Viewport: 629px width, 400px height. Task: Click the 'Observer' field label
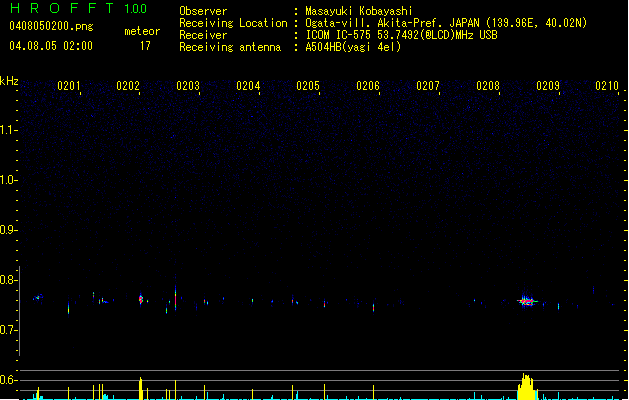coord(203,11)
